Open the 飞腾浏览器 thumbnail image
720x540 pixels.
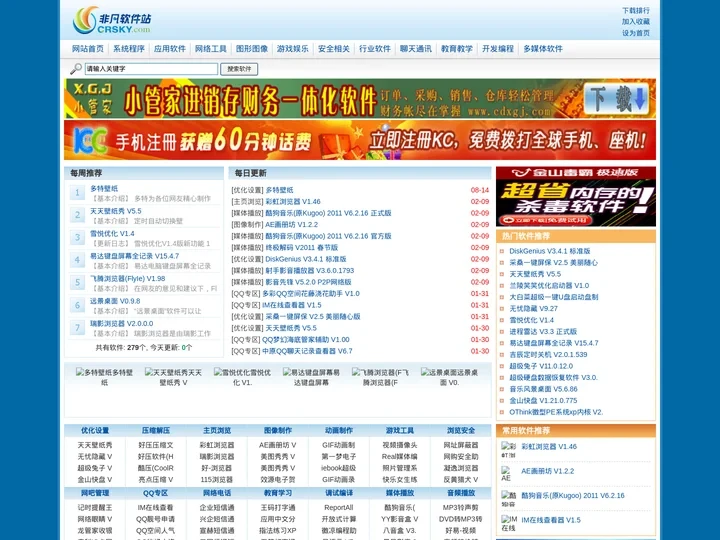click(x=380, y=377)
